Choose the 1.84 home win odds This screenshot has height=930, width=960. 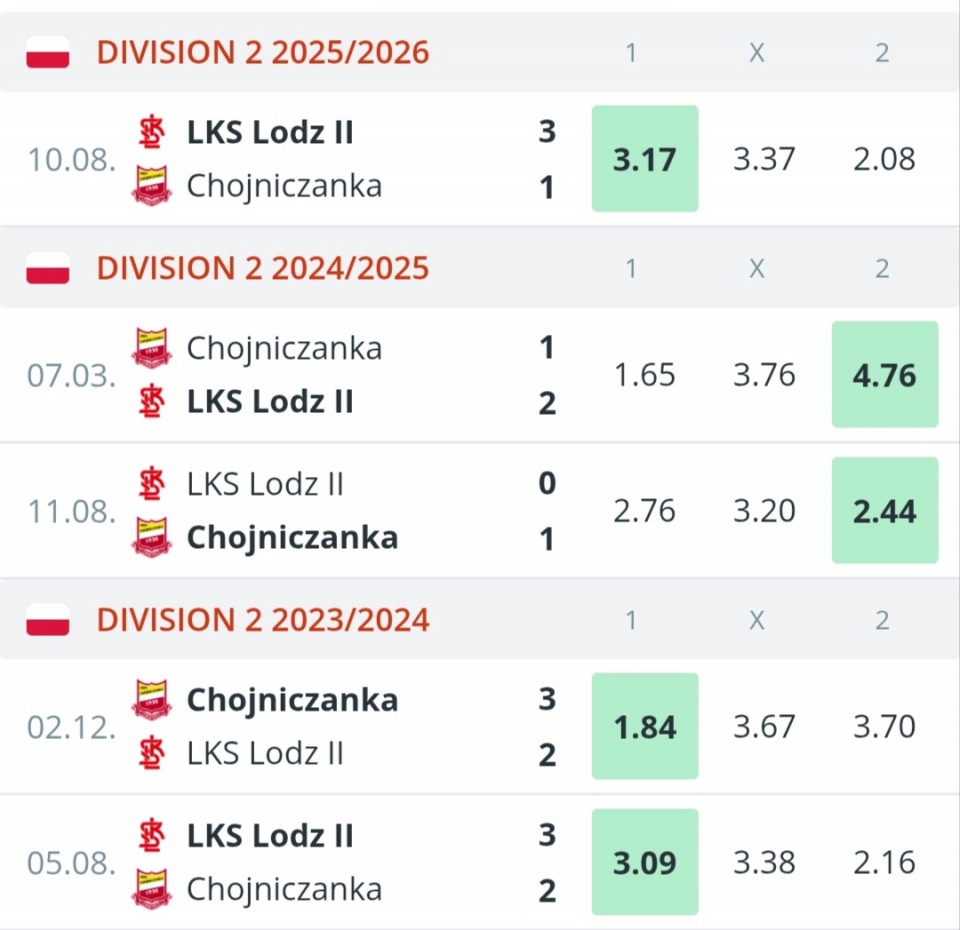coord(645,727)
